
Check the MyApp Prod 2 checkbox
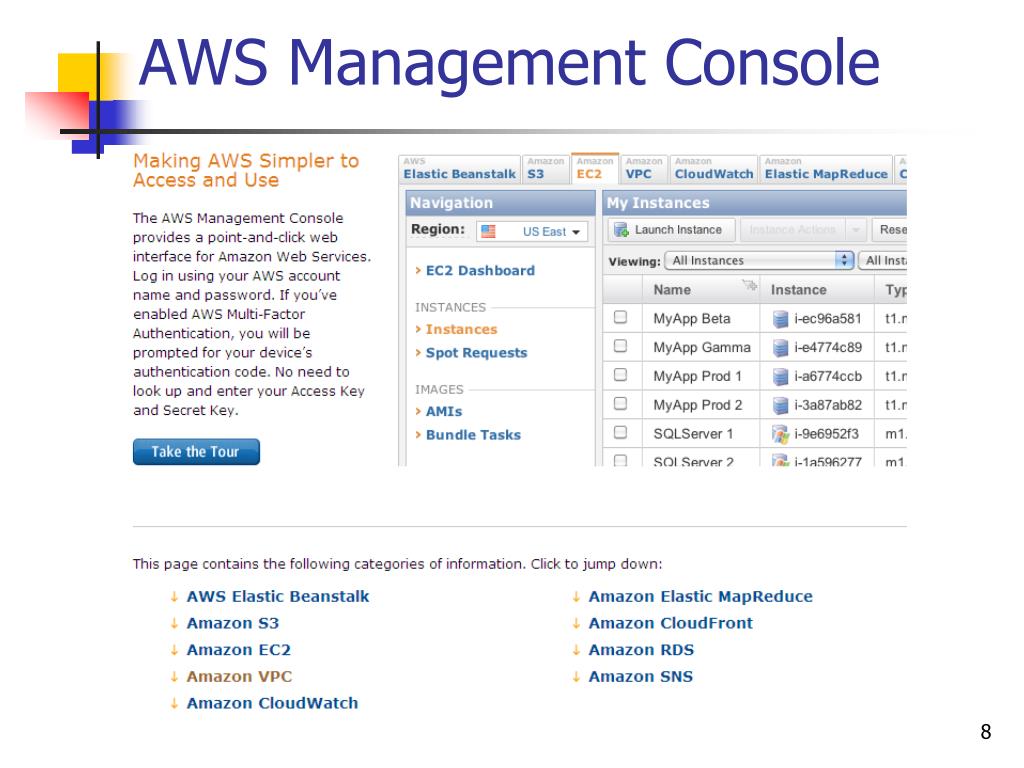620,404
